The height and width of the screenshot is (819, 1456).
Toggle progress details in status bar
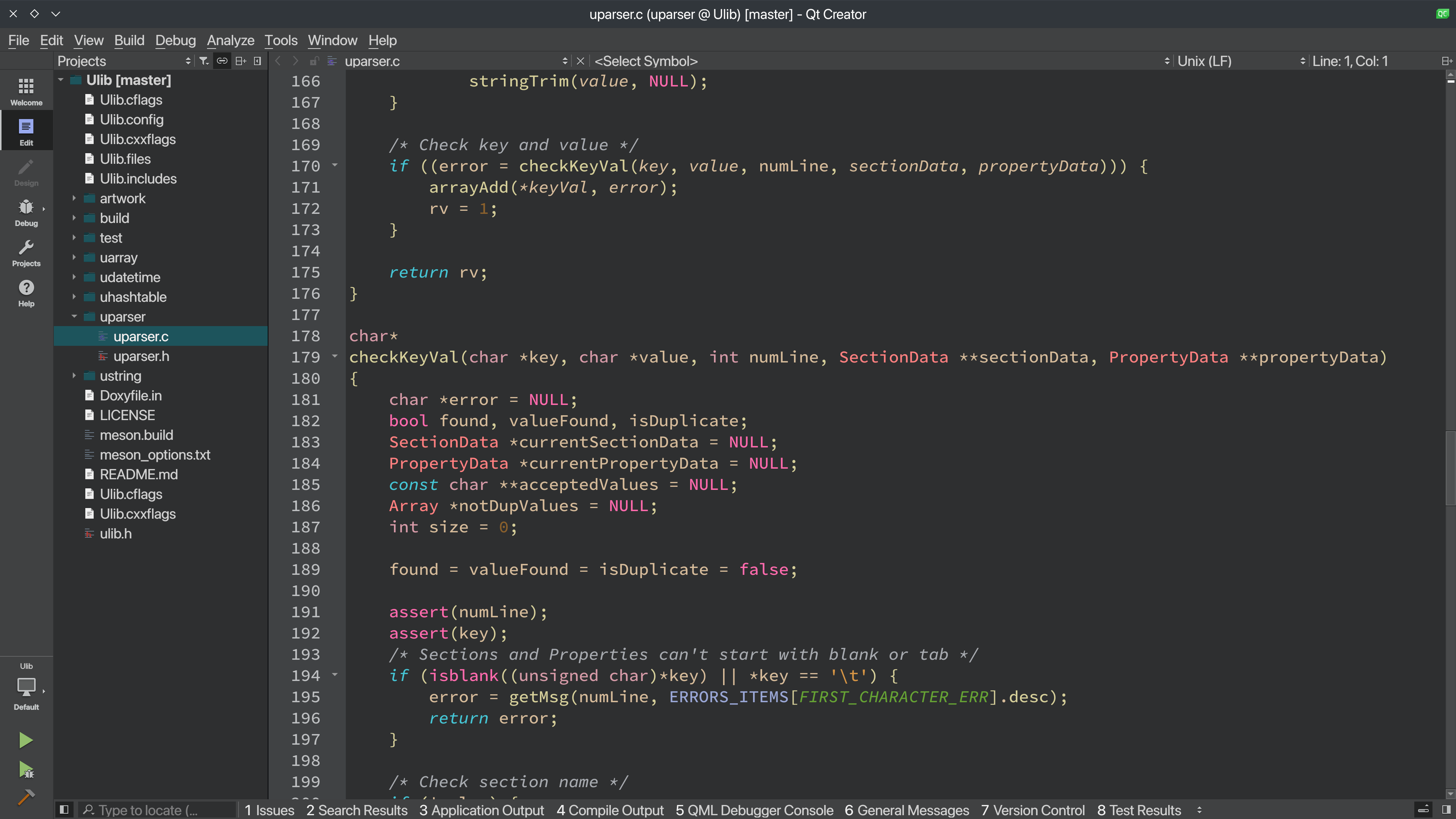[x=1424, y=810]
